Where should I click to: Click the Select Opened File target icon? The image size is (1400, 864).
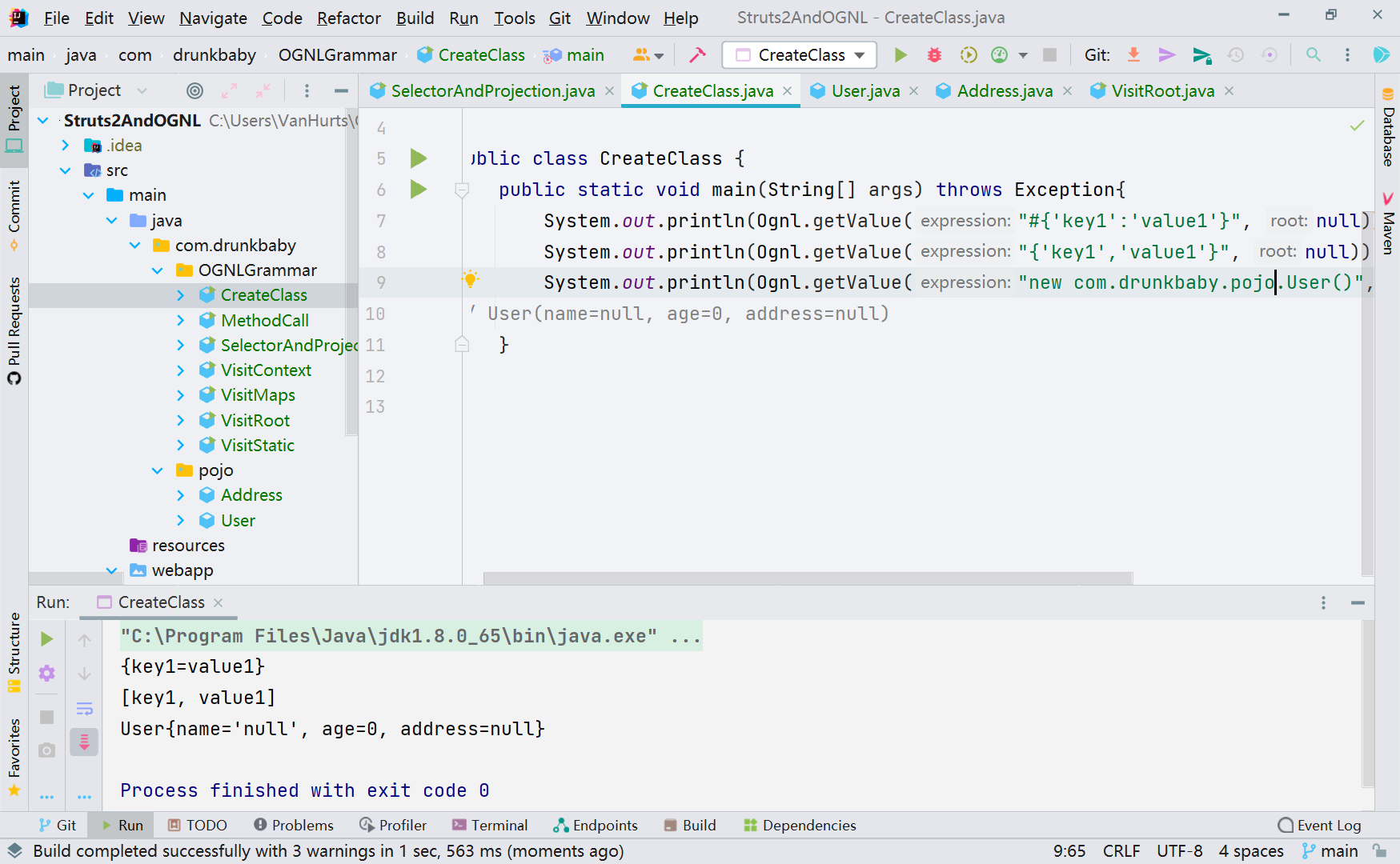tap(195, 90)
